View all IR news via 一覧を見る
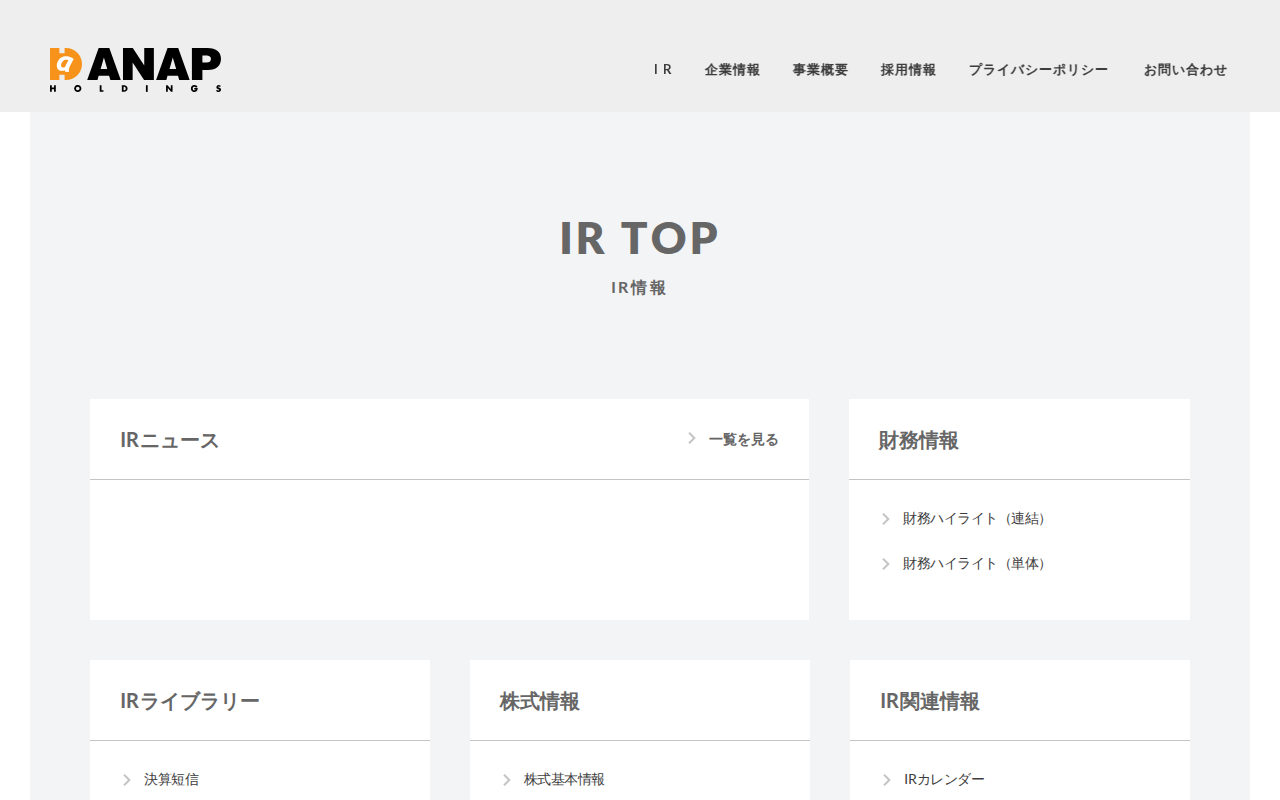 (x=743, y=439)
